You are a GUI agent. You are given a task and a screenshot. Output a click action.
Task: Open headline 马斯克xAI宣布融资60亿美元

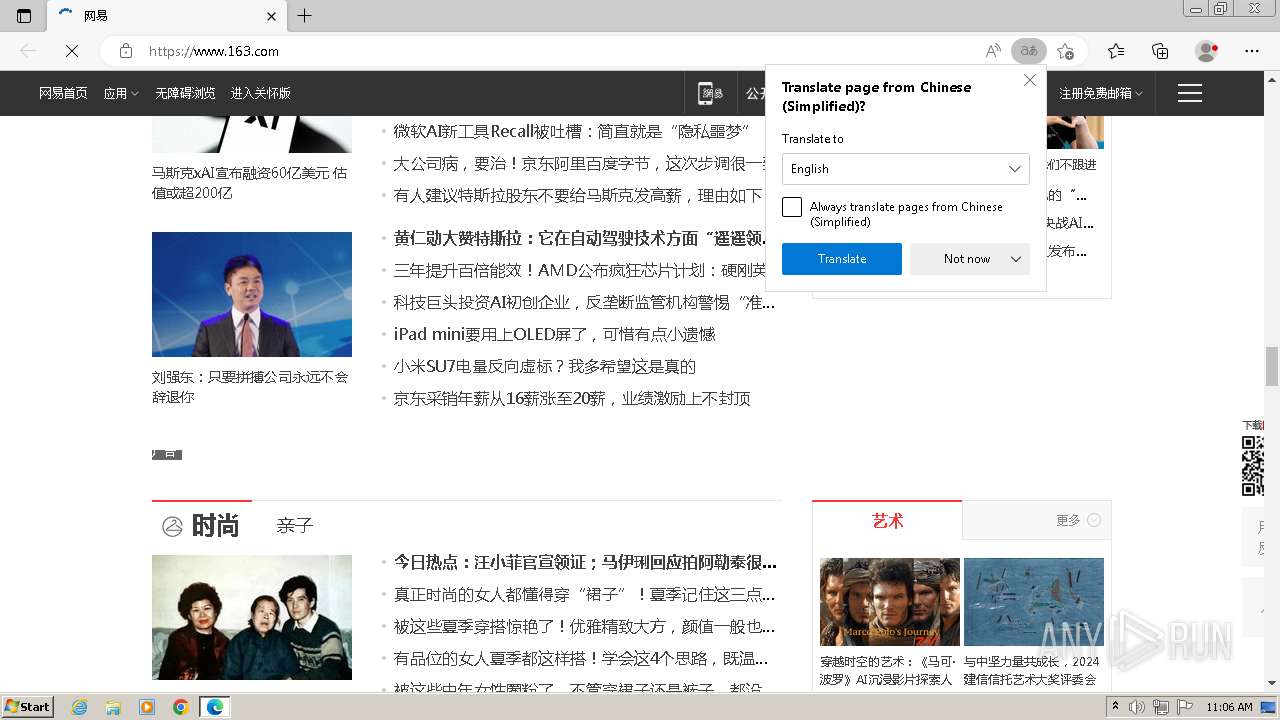pos(250,183)
